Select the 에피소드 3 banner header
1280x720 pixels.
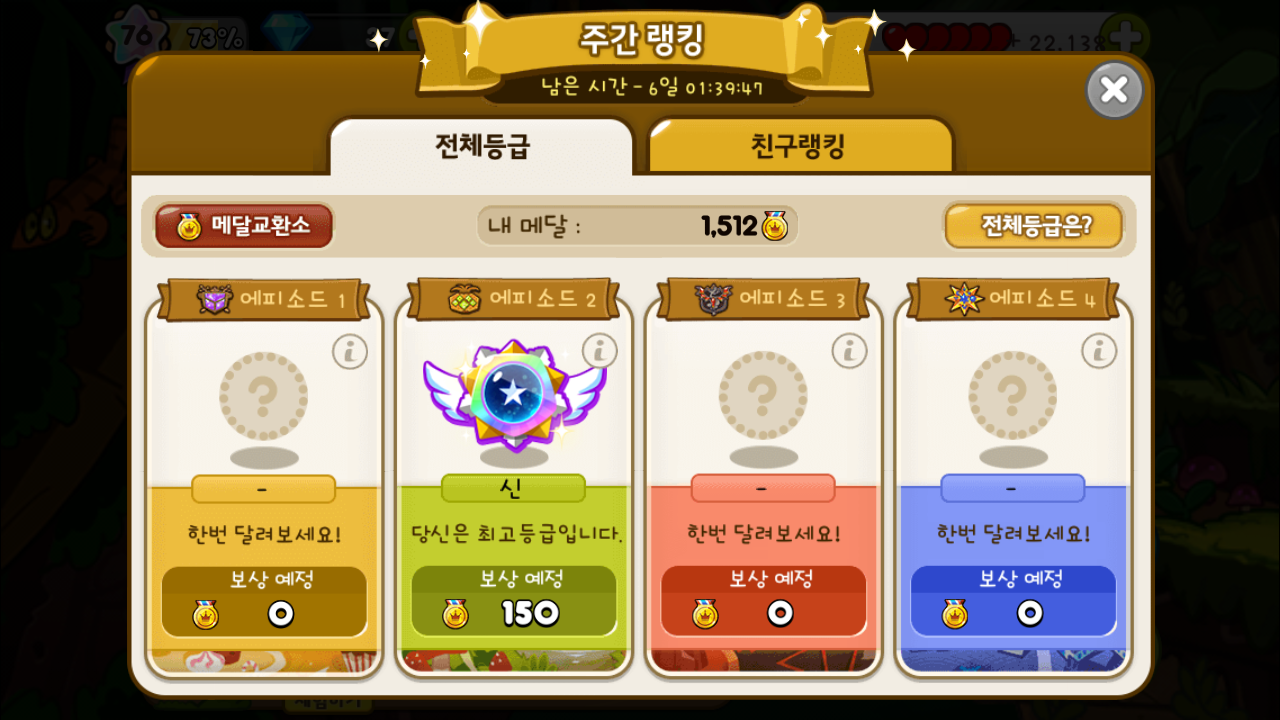(763, 299)
